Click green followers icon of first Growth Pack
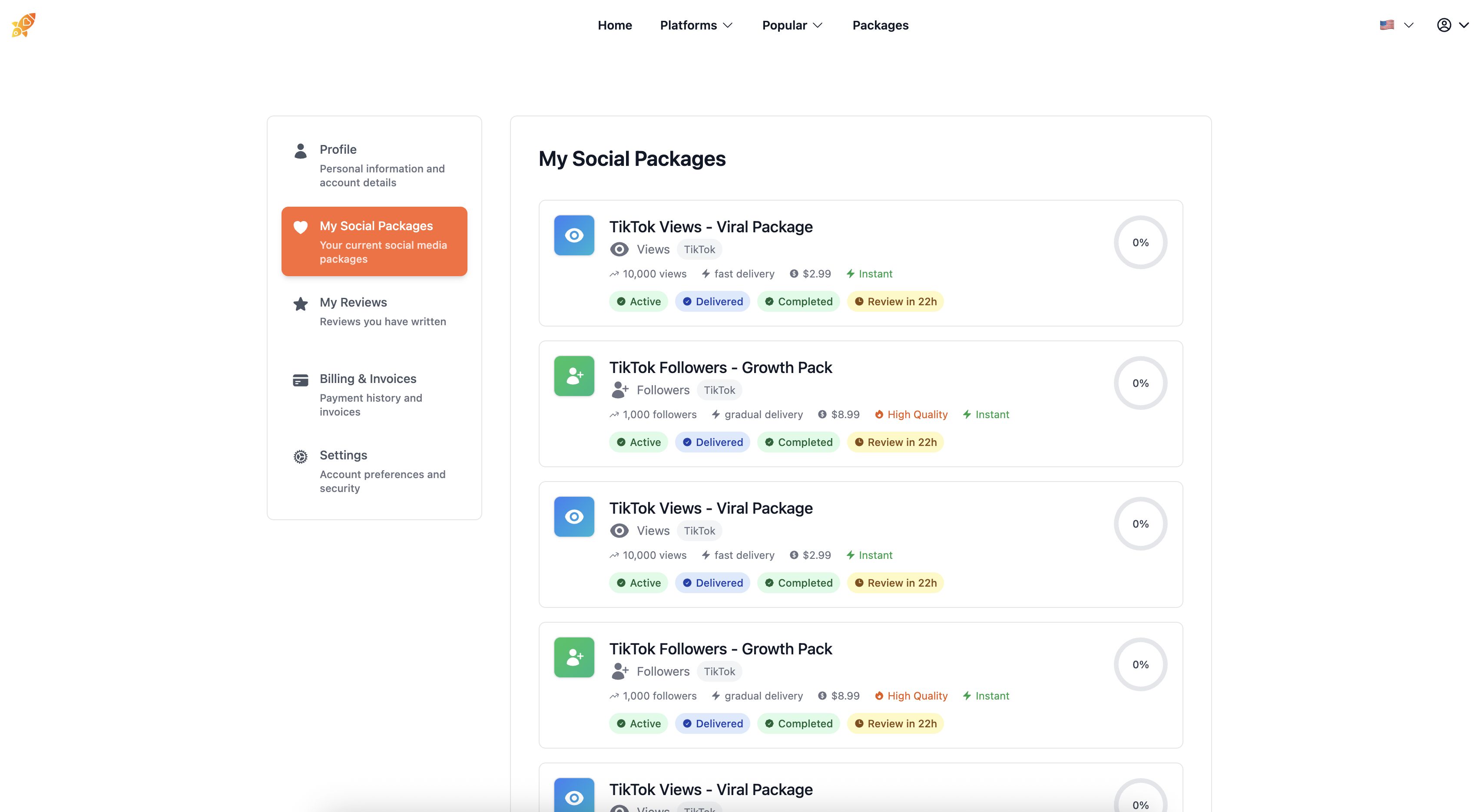Viewport: 1484px width, 812px height. pyautogui.click(x=574, y=376)
